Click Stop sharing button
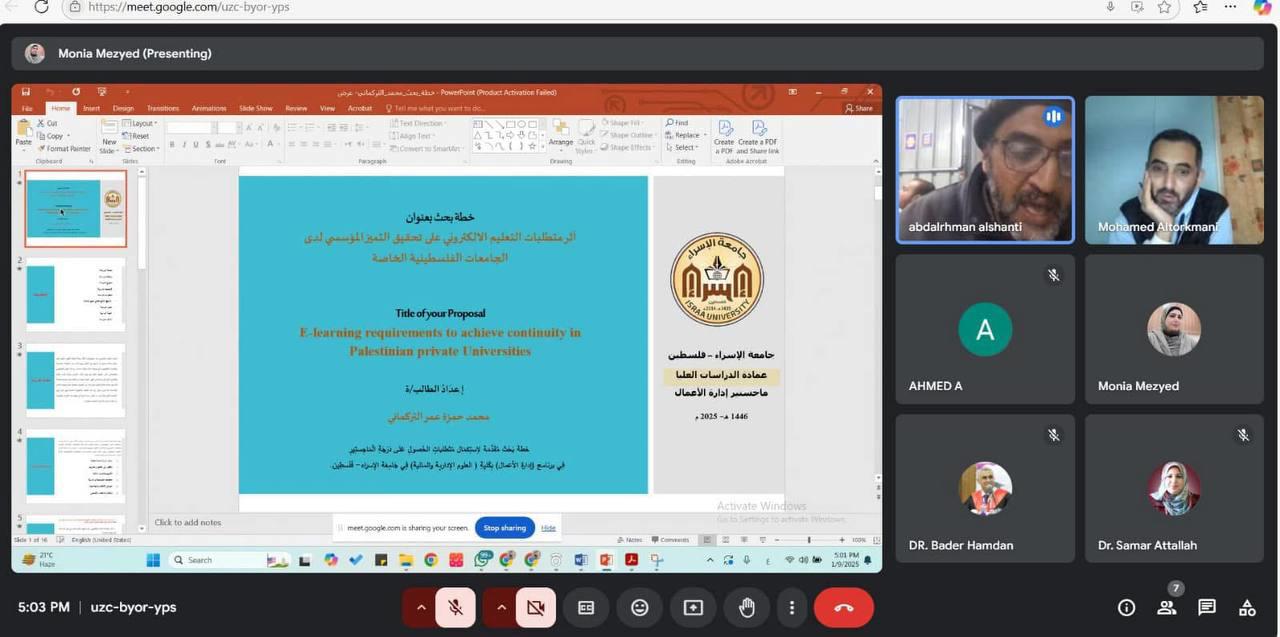 coord(505,528)
